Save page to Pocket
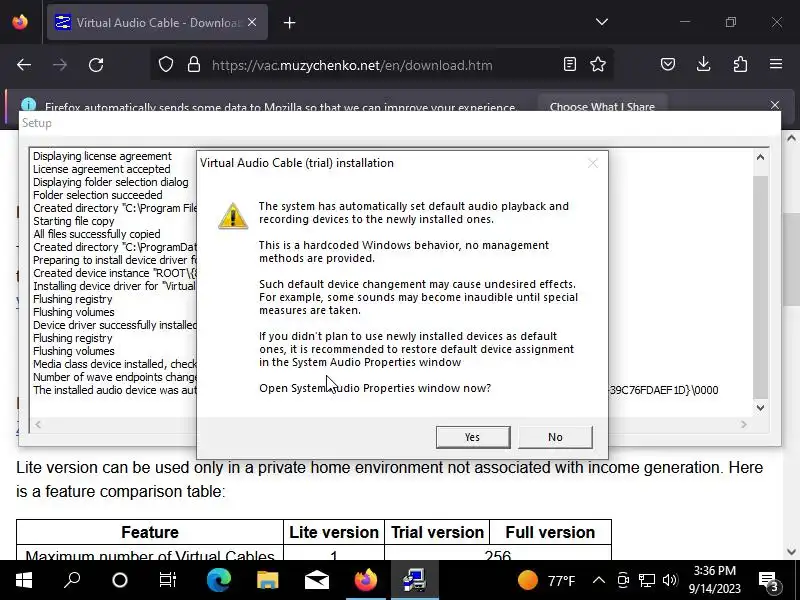800x600 pixels. [668, 64]
